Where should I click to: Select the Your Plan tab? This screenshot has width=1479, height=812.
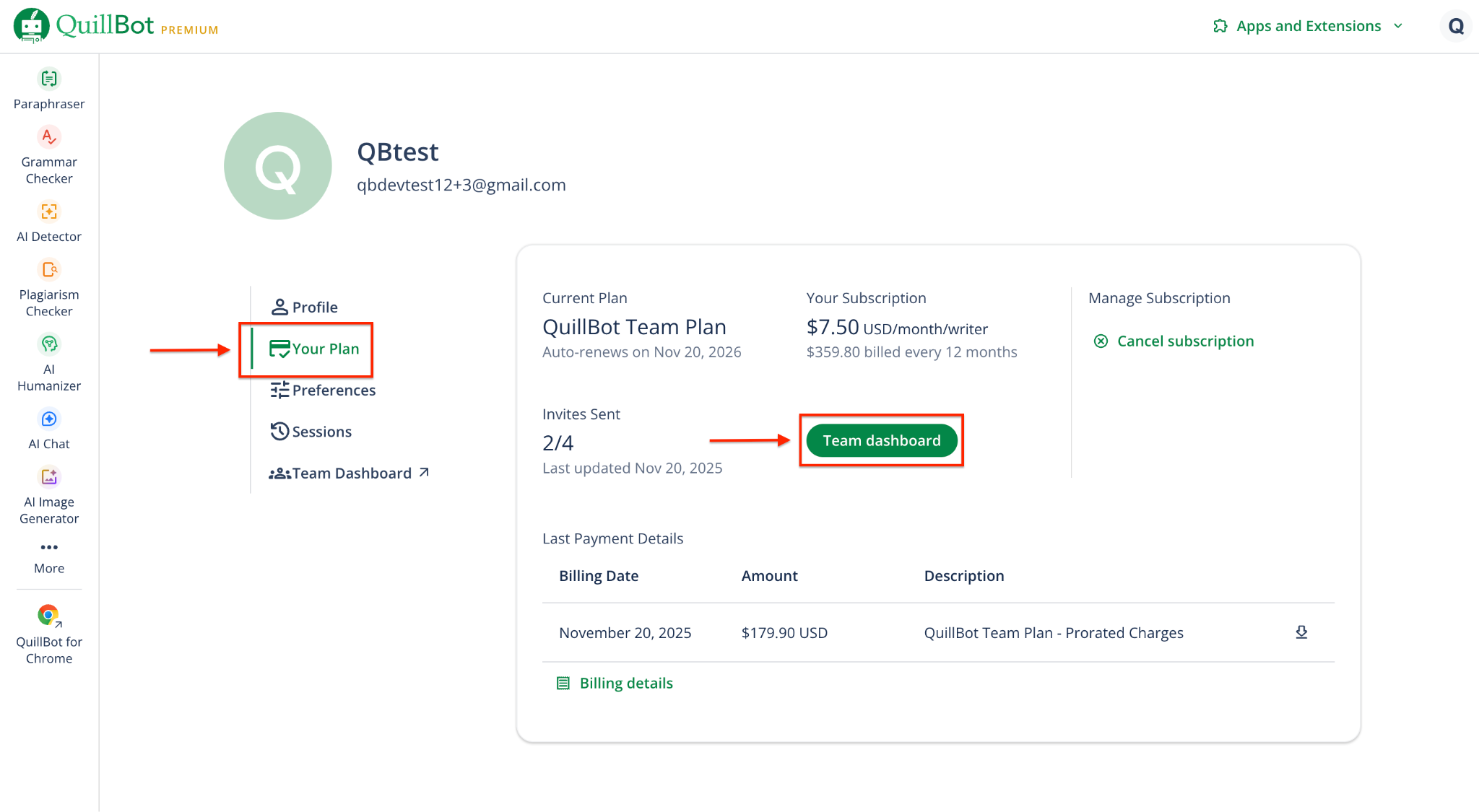pos(314,349)
